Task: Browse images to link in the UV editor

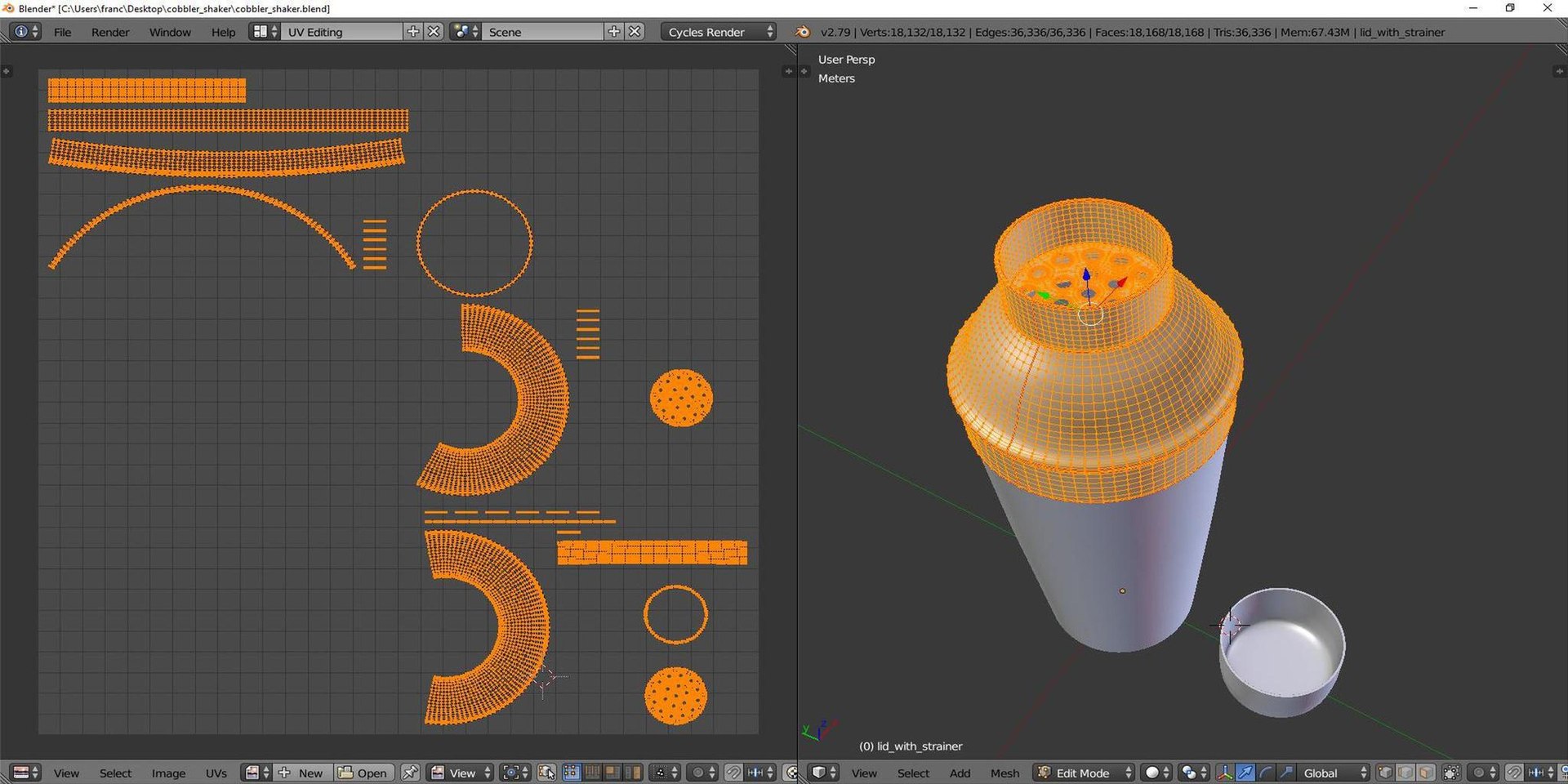Action: point(257,773)
